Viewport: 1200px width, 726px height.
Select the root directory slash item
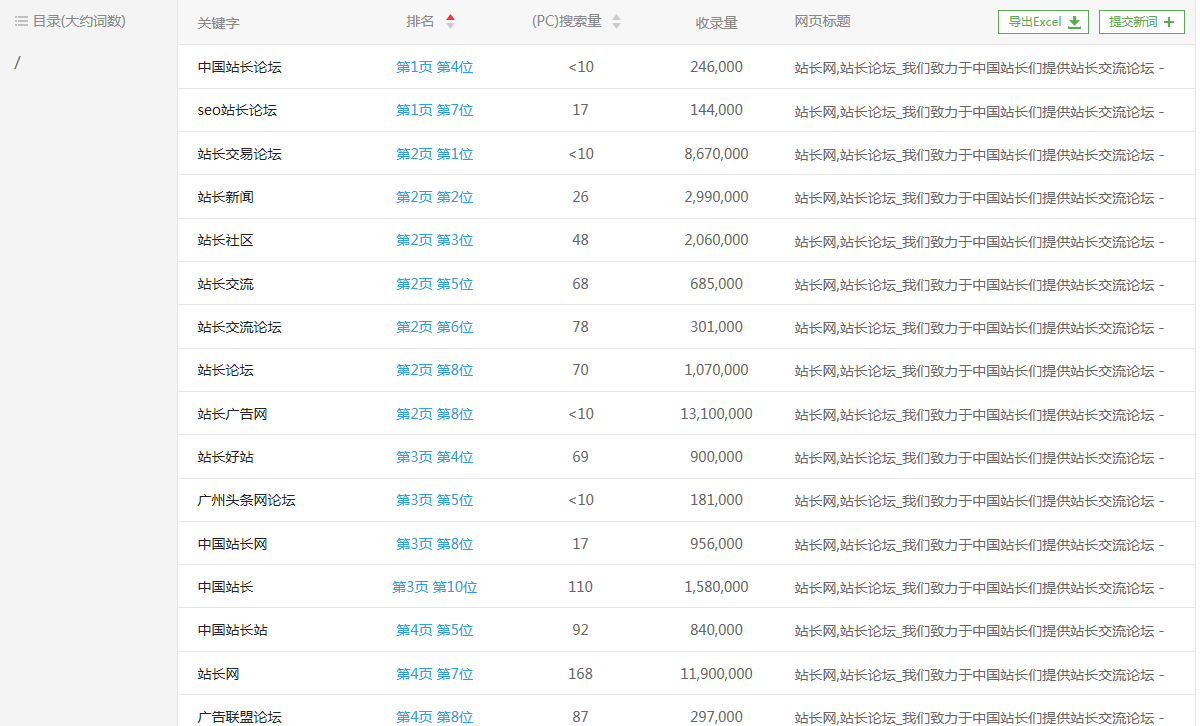[x=17, y=64]
